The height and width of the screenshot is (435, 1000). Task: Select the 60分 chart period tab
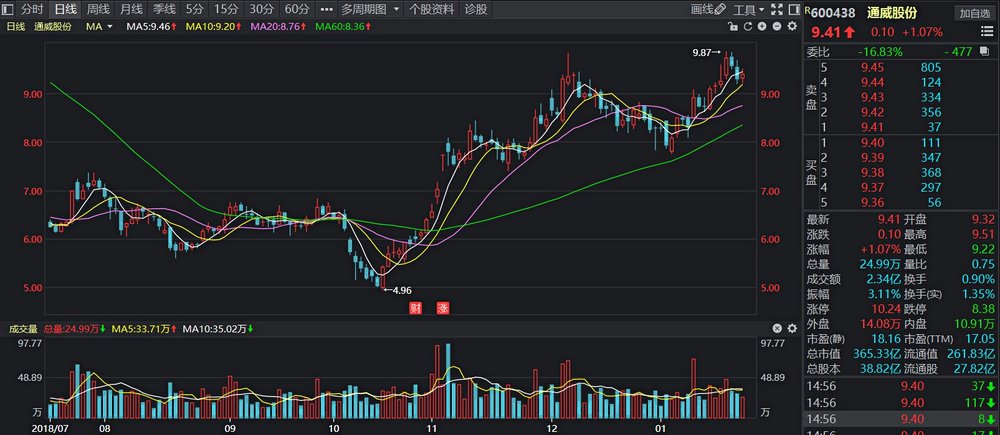pyautogui.click(x=297, y=9)
